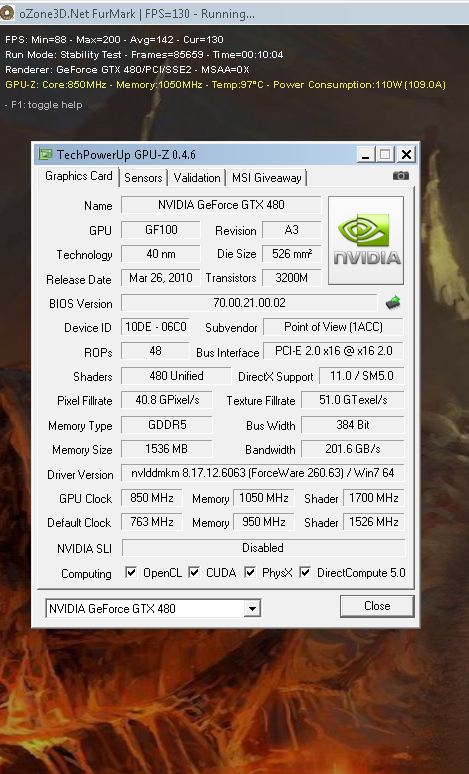Click the Shaders value 480 Unified
Viewport: 469px width, 774px height.
click(176, 376)
